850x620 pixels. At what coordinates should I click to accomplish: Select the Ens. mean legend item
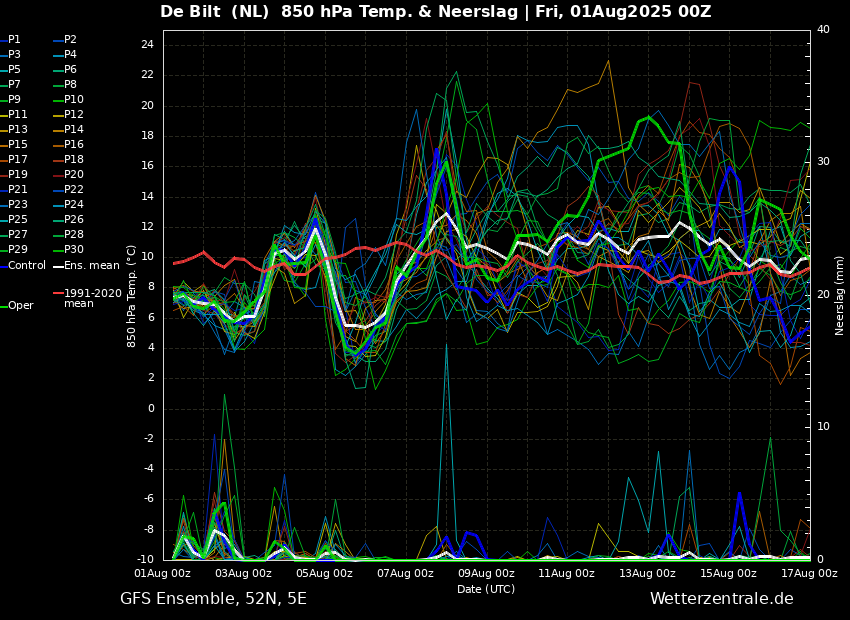click(86, 266)
